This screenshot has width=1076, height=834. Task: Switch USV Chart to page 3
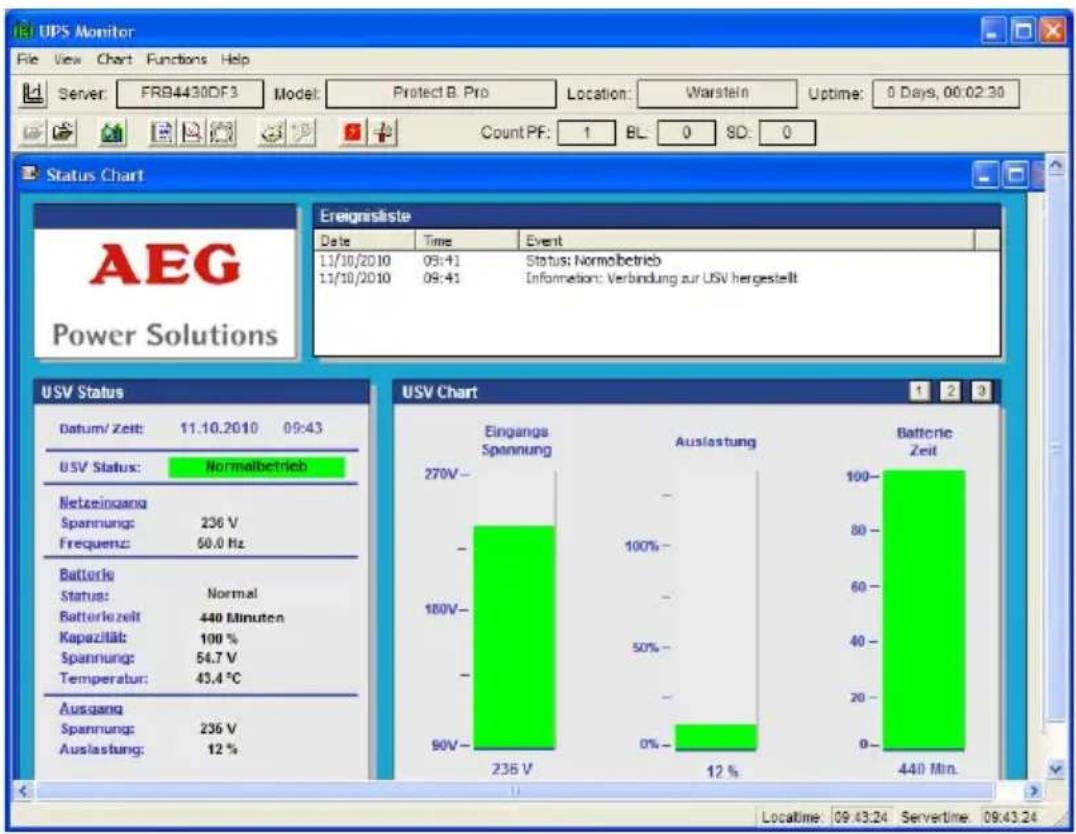click(981, 391)
